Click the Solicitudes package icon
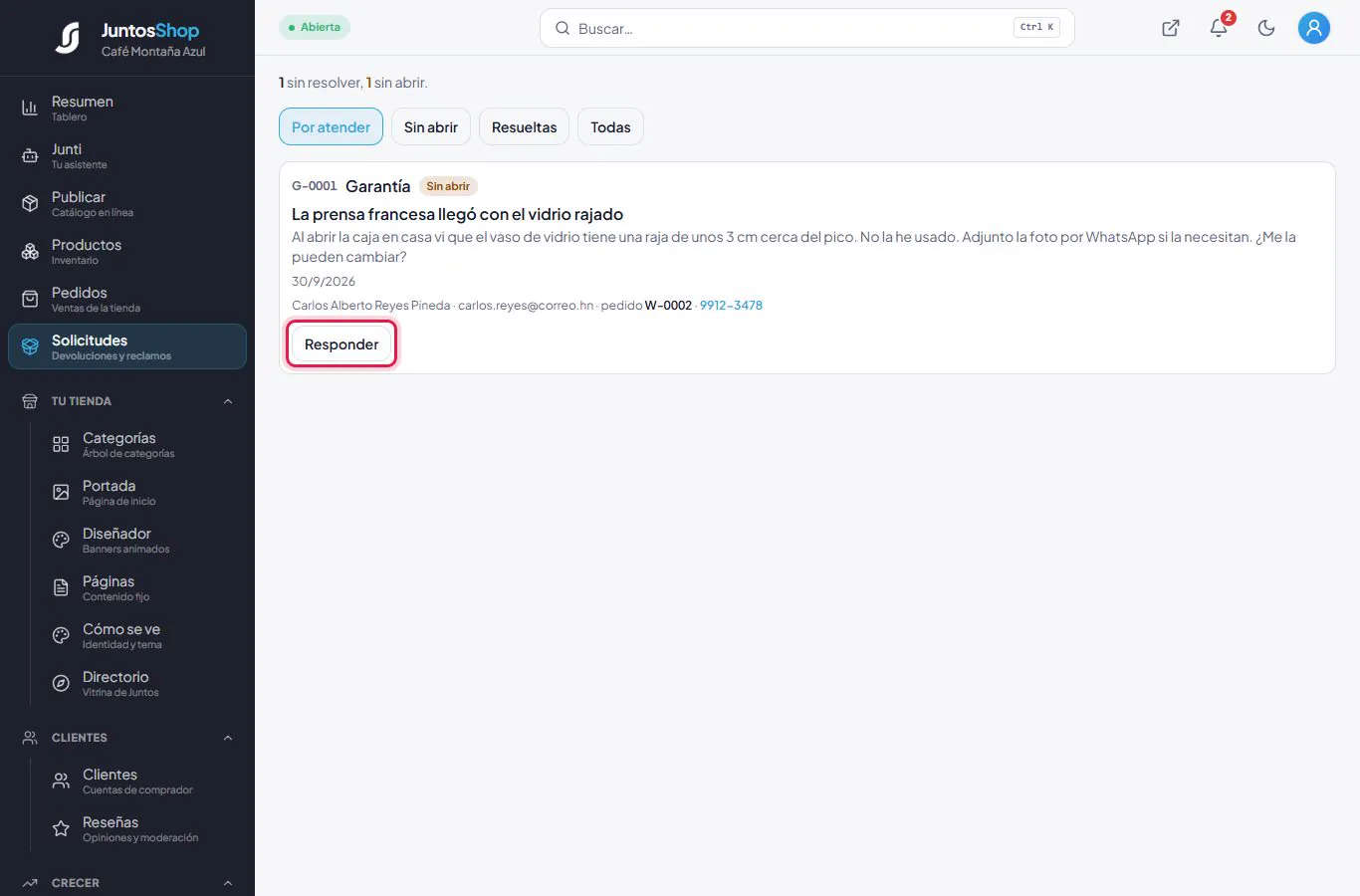The image size is (1360, 896). point(30,346)
